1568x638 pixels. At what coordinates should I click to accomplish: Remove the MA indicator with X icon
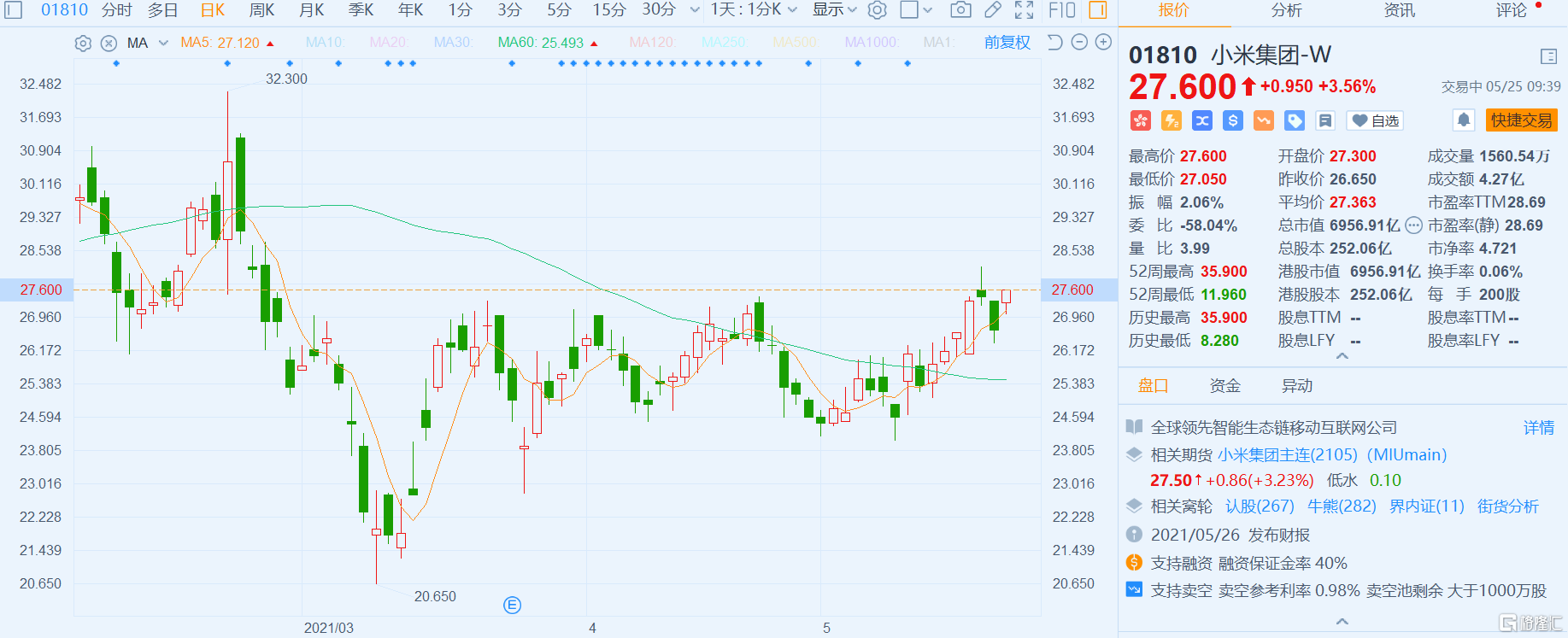click(x=109, y=43)
